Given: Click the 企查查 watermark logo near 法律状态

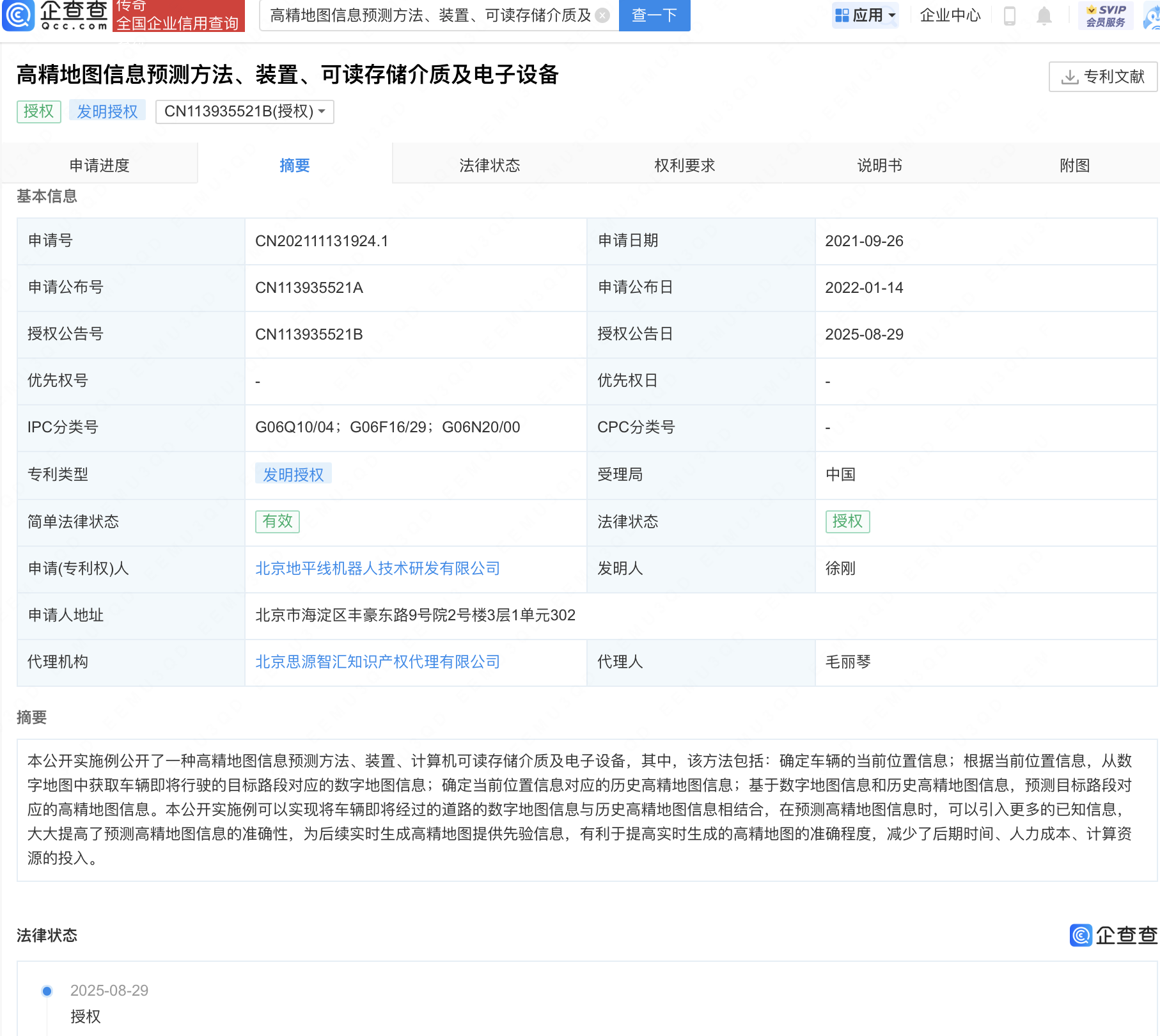Looking at the screenshot, I should 1113,935.
